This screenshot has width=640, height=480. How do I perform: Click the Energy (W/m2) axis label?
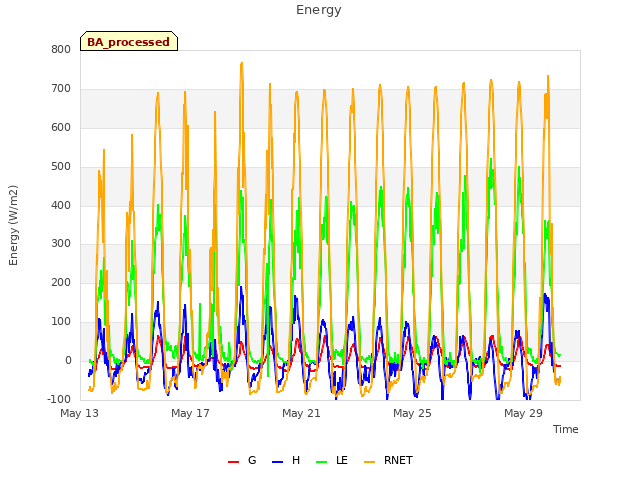click(13, 225)
